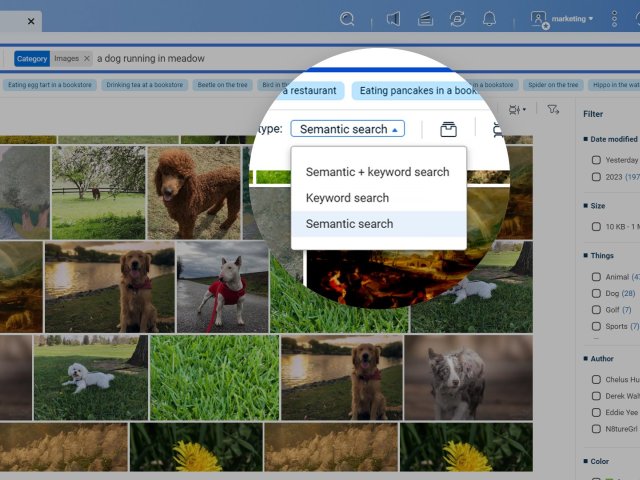Tick the Eddie Yee author checkbox
Screen dimensions: 640x480
click(x=596, y=413)
